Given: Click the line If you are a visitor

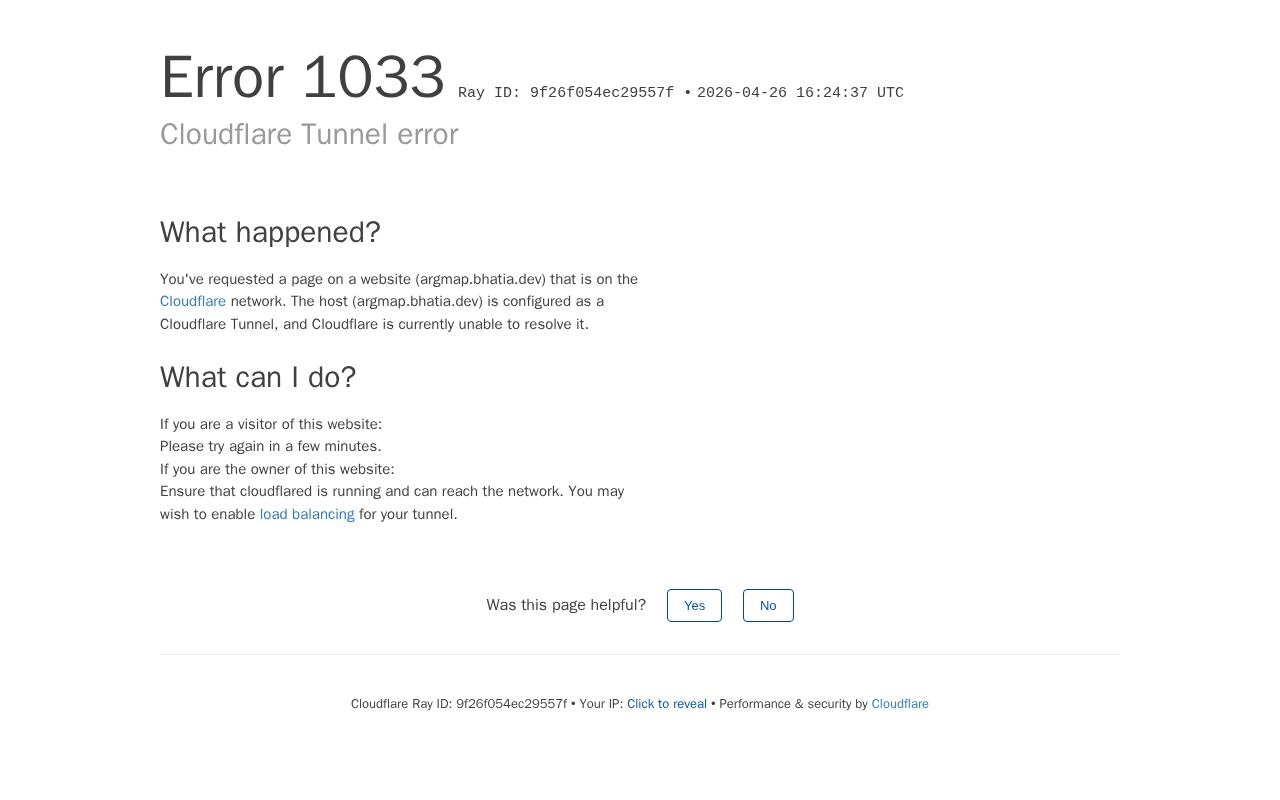Looking at the screenshot, I should (x=271, y=424).
